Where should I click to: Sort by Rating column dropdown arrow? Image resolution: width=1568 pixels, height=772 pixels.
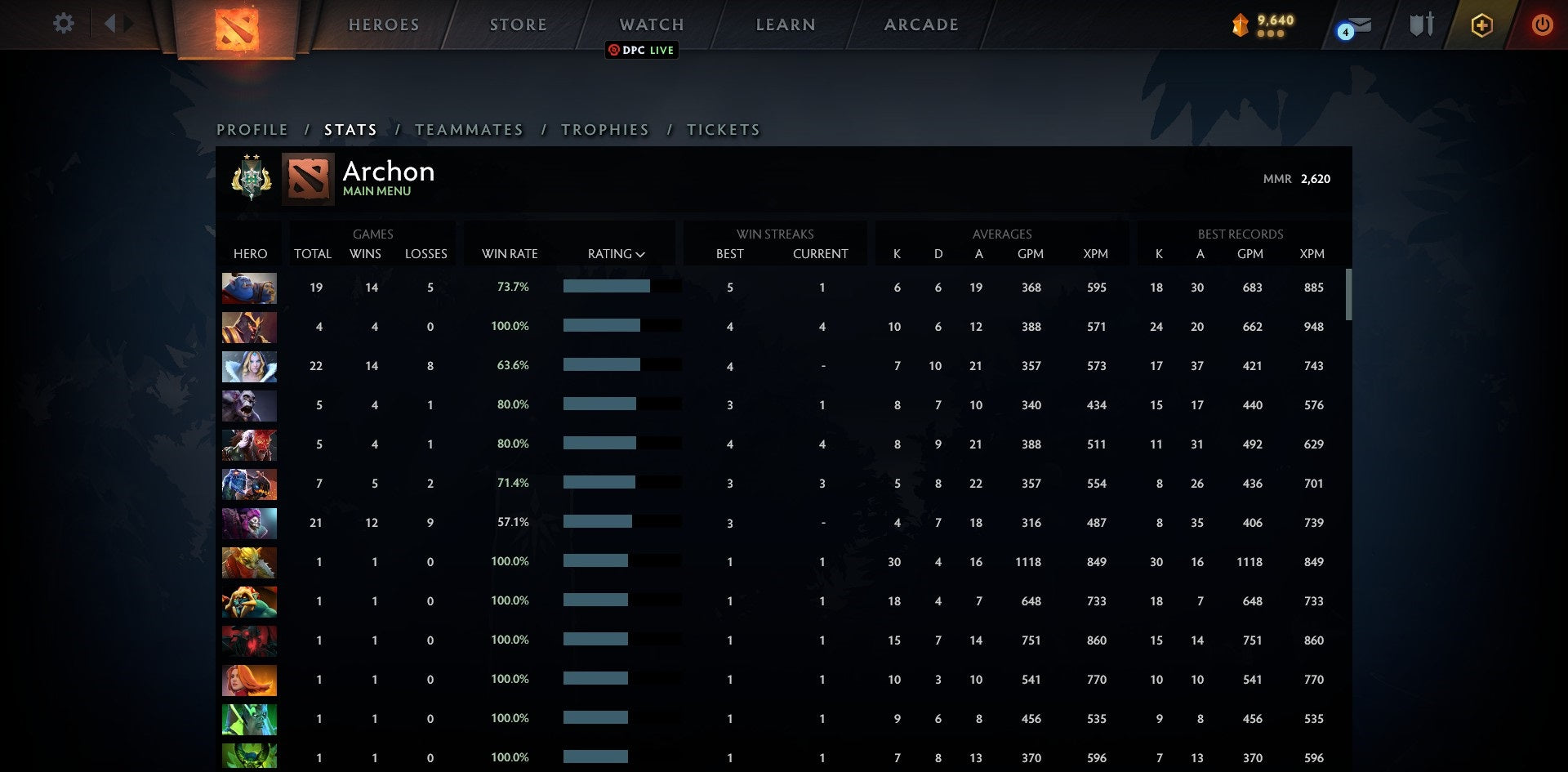(640, 255)
